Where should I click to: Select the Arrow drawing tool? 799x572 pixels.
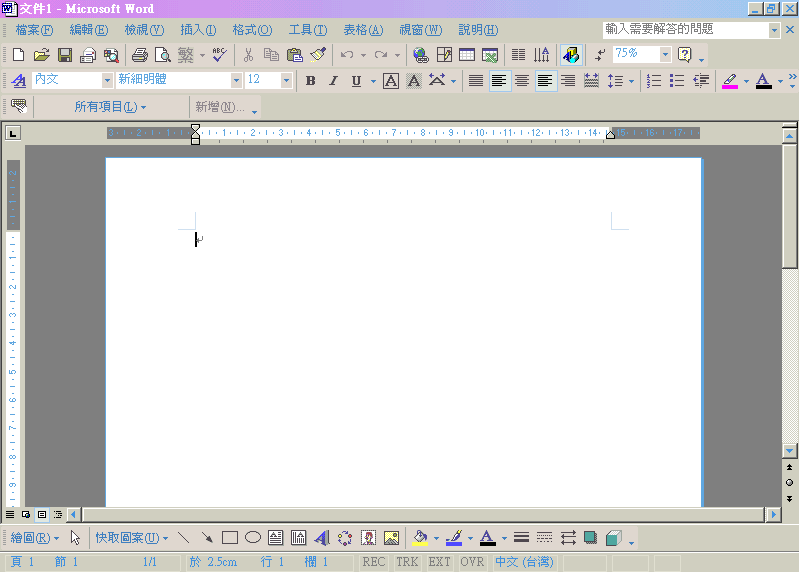207,538
